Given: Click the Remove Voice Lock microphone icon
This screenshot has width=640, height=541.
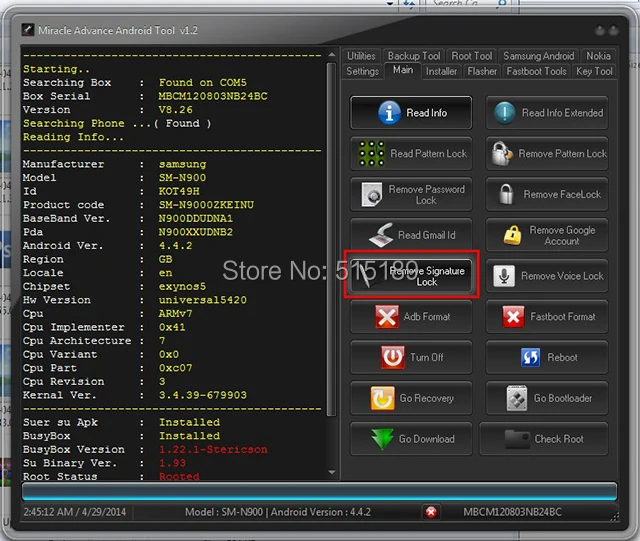Looking at the screenshot, I should coord(504,276).
